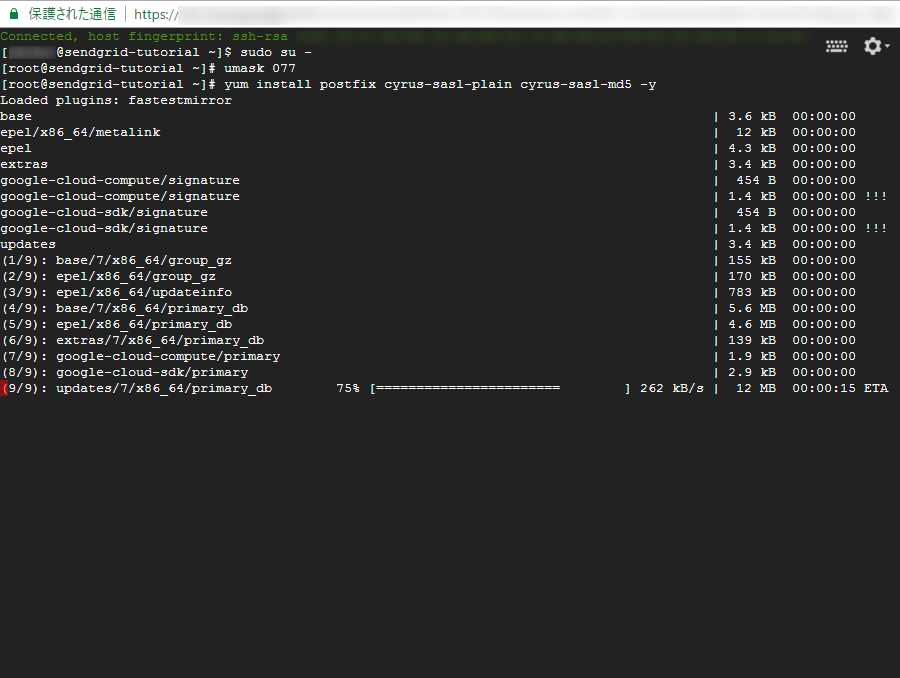Screen dimensions: 900x678
Task: Click the '75%' progress percentage
Action: tap(348, 389)
